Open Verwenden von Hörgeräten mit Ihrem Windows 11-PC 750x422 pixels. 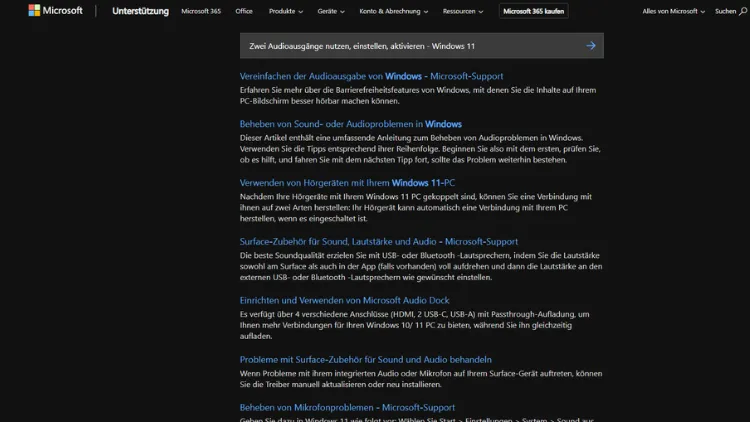tap(347, 183)
